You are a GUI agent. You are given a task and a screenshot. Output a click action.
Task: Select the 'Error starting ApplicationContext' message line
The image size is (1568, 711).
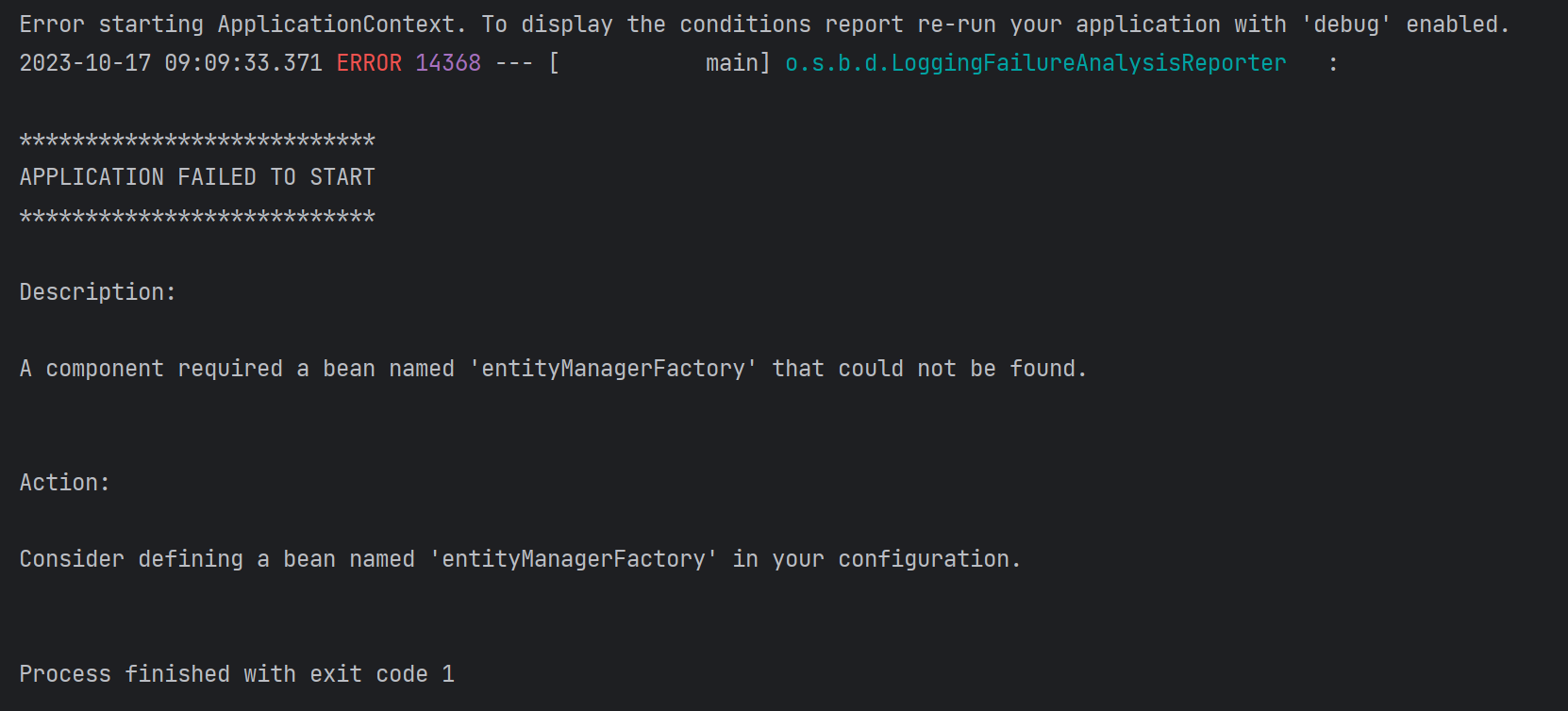tap(764, 25)
